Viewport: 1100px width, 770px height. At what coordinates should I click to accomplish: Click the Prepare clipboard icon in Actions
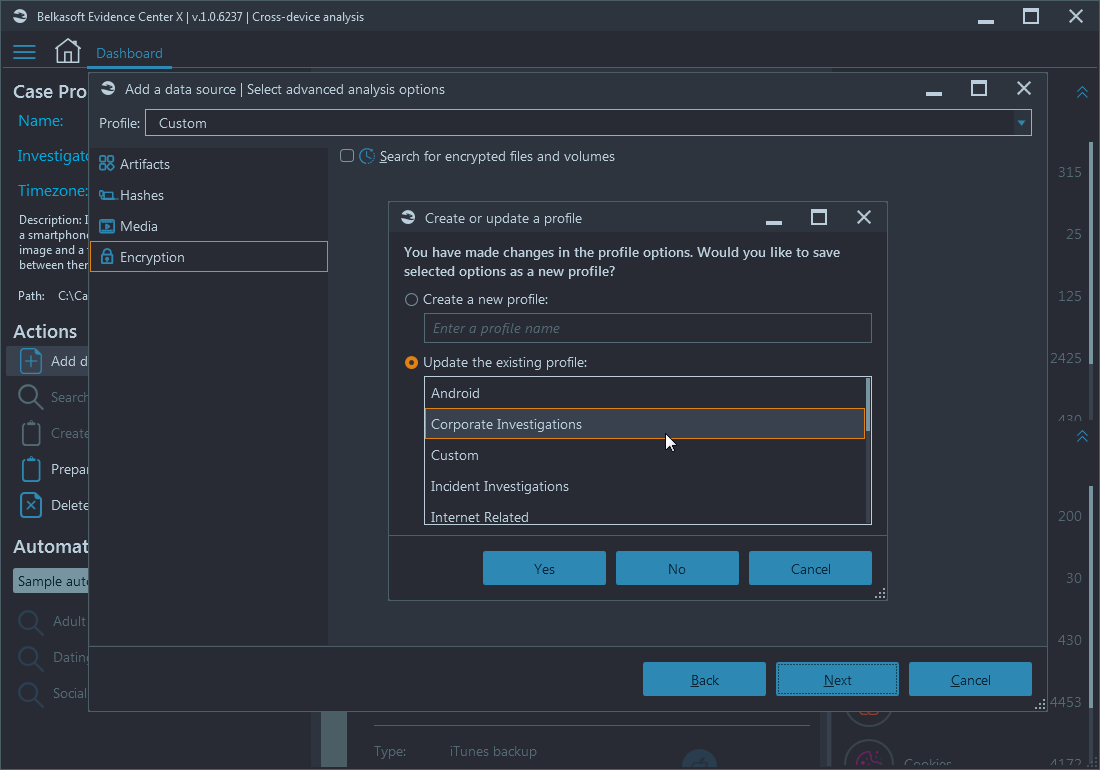(x=31, y=469)
